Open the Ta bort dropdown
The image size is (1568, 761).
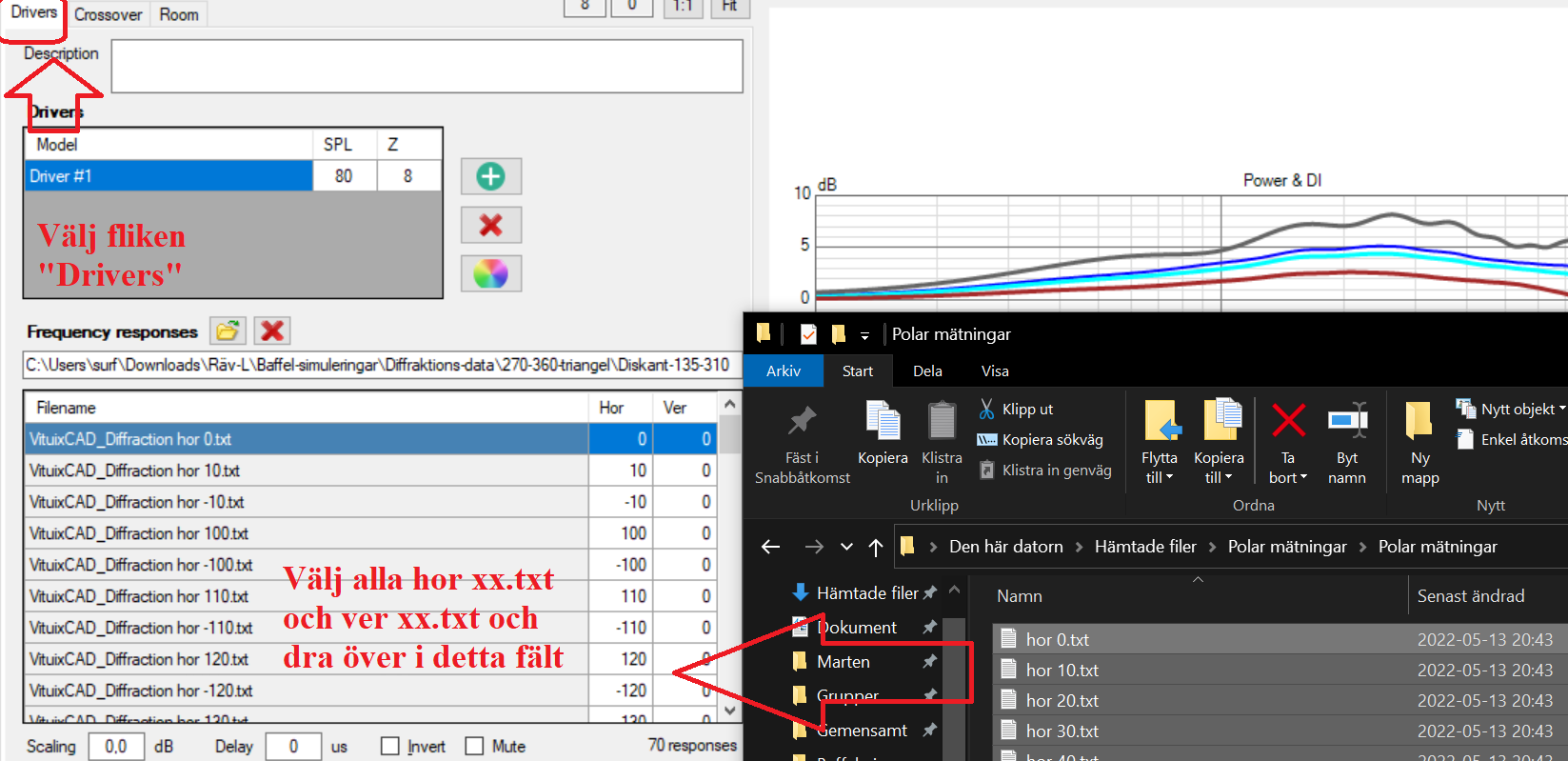(x=1287, y=478)
